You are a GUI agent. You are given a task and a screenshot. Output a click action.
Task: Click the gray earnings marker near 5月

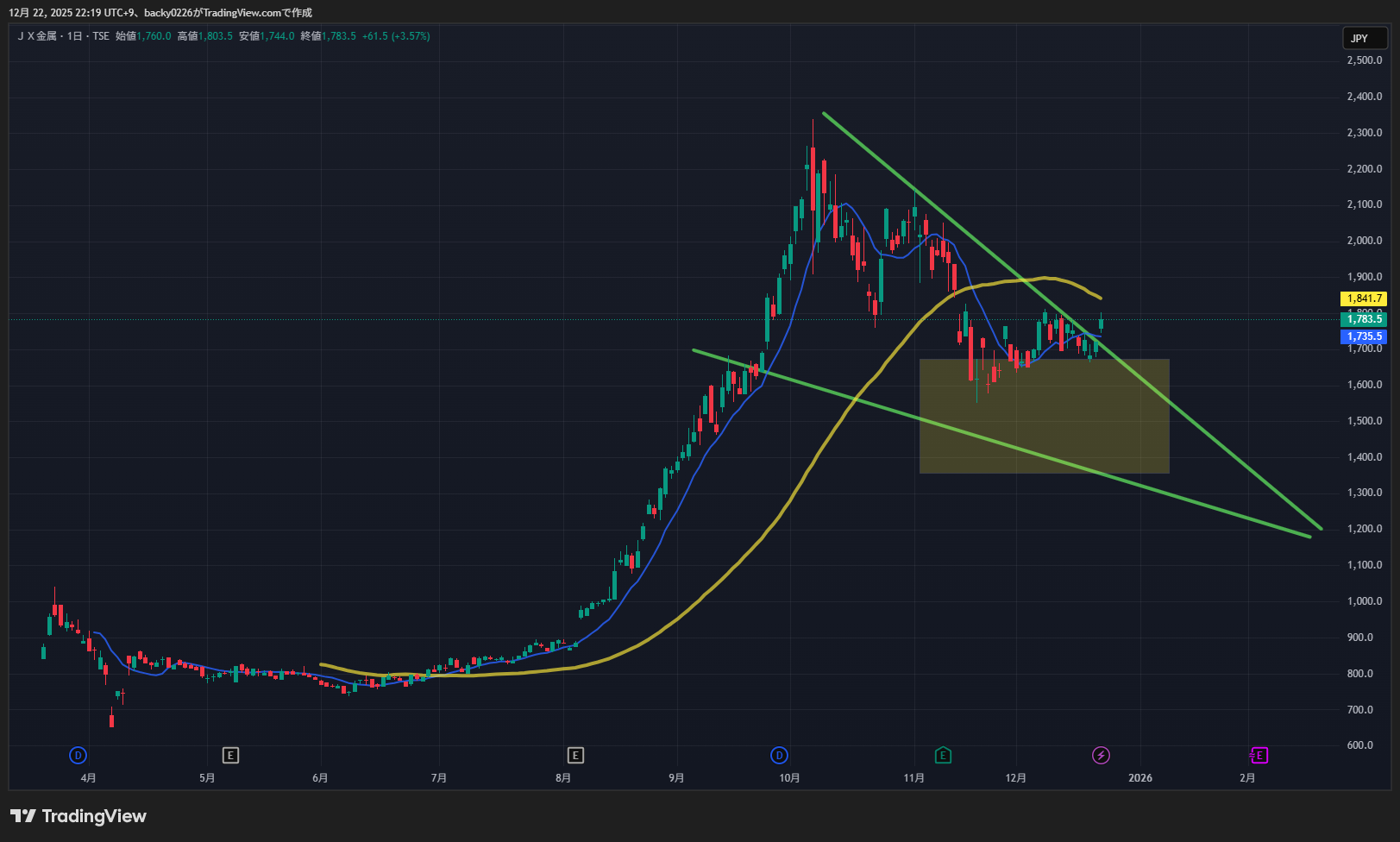click(x=230, y=756)
